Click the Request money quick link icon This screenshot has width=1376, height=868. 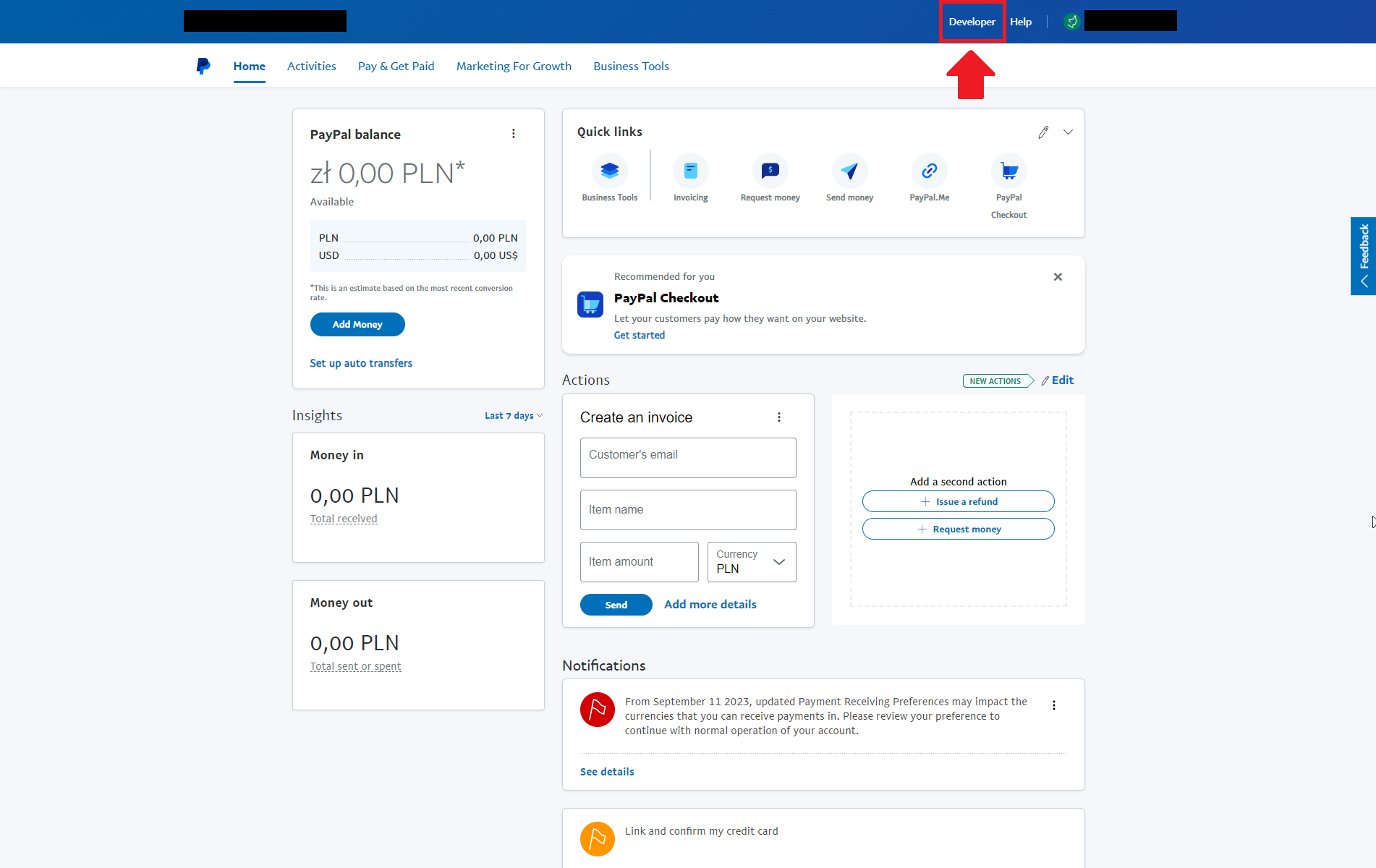[x=770, y=171]
